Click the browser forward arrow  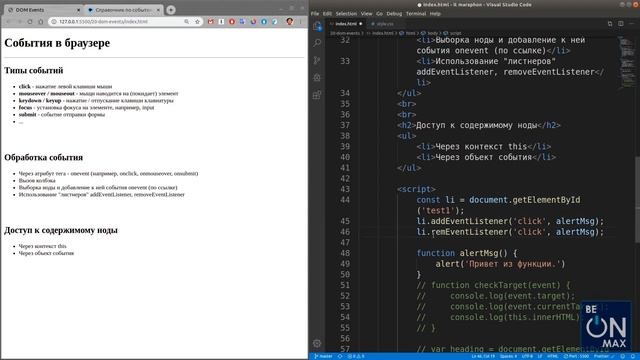(x=19, y=22)
